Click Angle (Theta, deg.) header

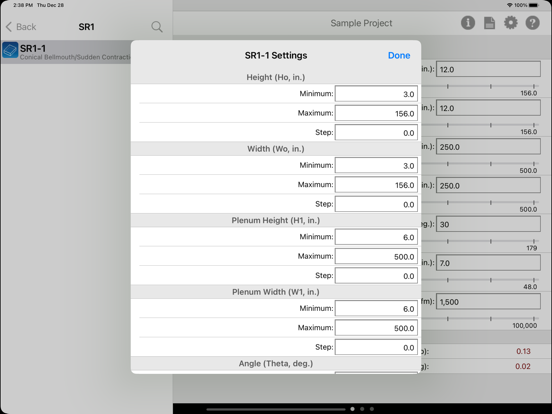pyautogui.click(x=276, y=363)
